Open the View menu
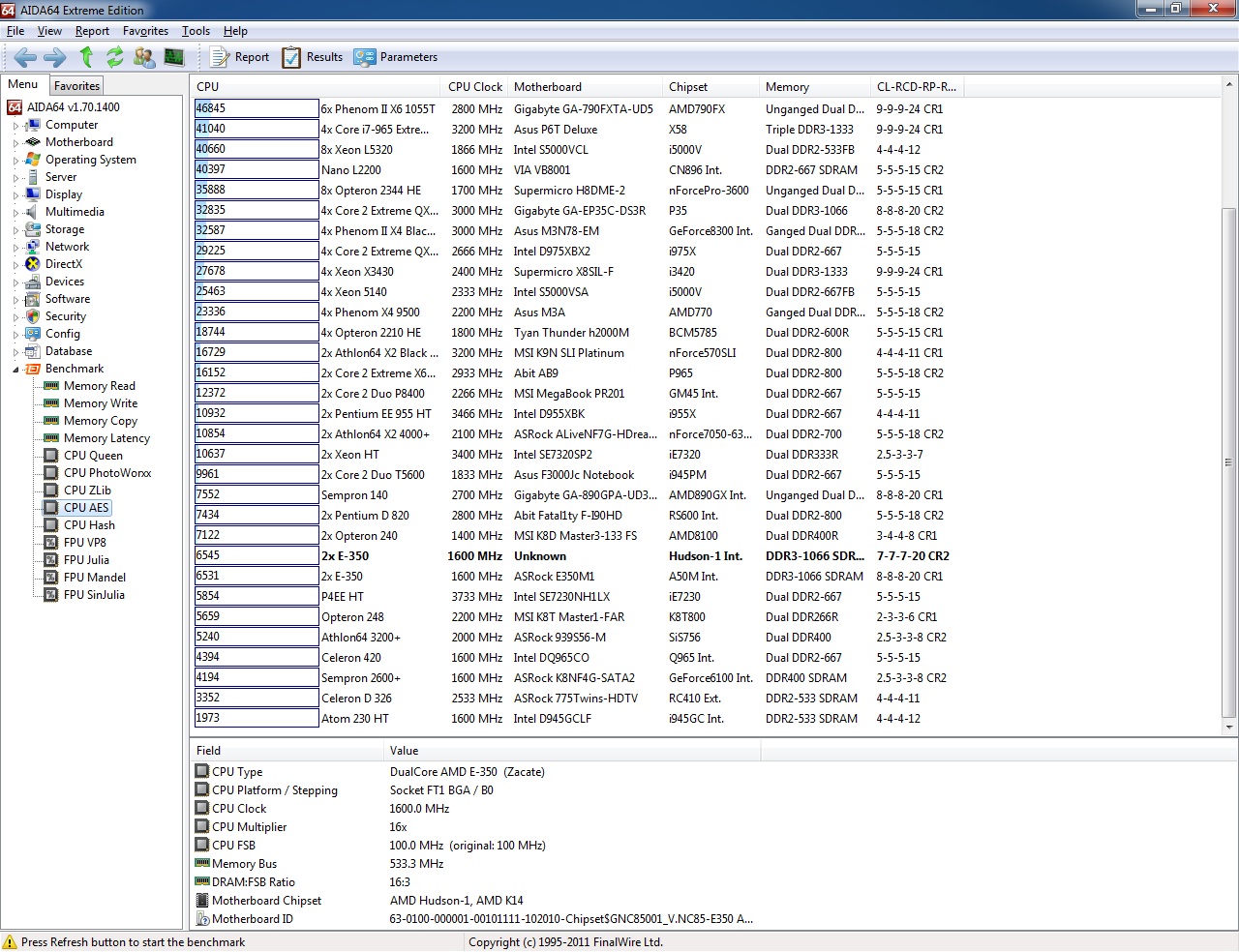 point(49,31)
